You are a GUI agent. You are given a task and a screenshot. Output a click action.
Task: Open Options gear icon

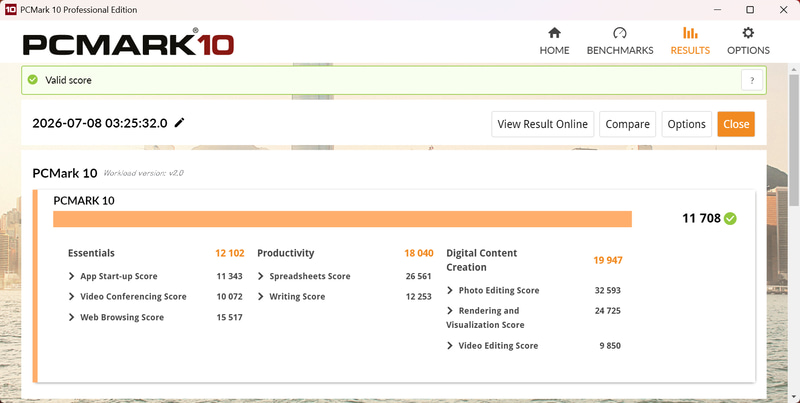click(748, 33)
